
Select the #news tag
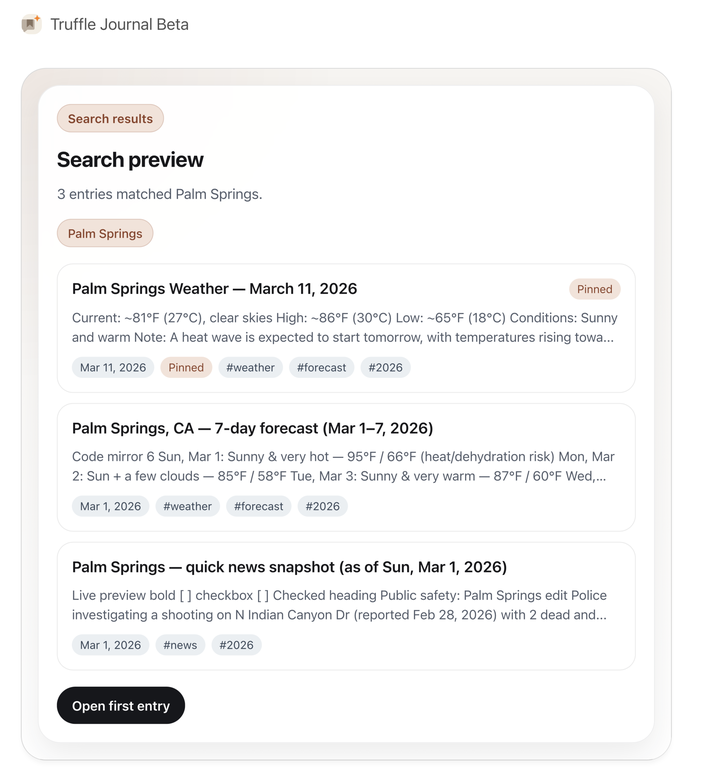click(x=180, y=645)
